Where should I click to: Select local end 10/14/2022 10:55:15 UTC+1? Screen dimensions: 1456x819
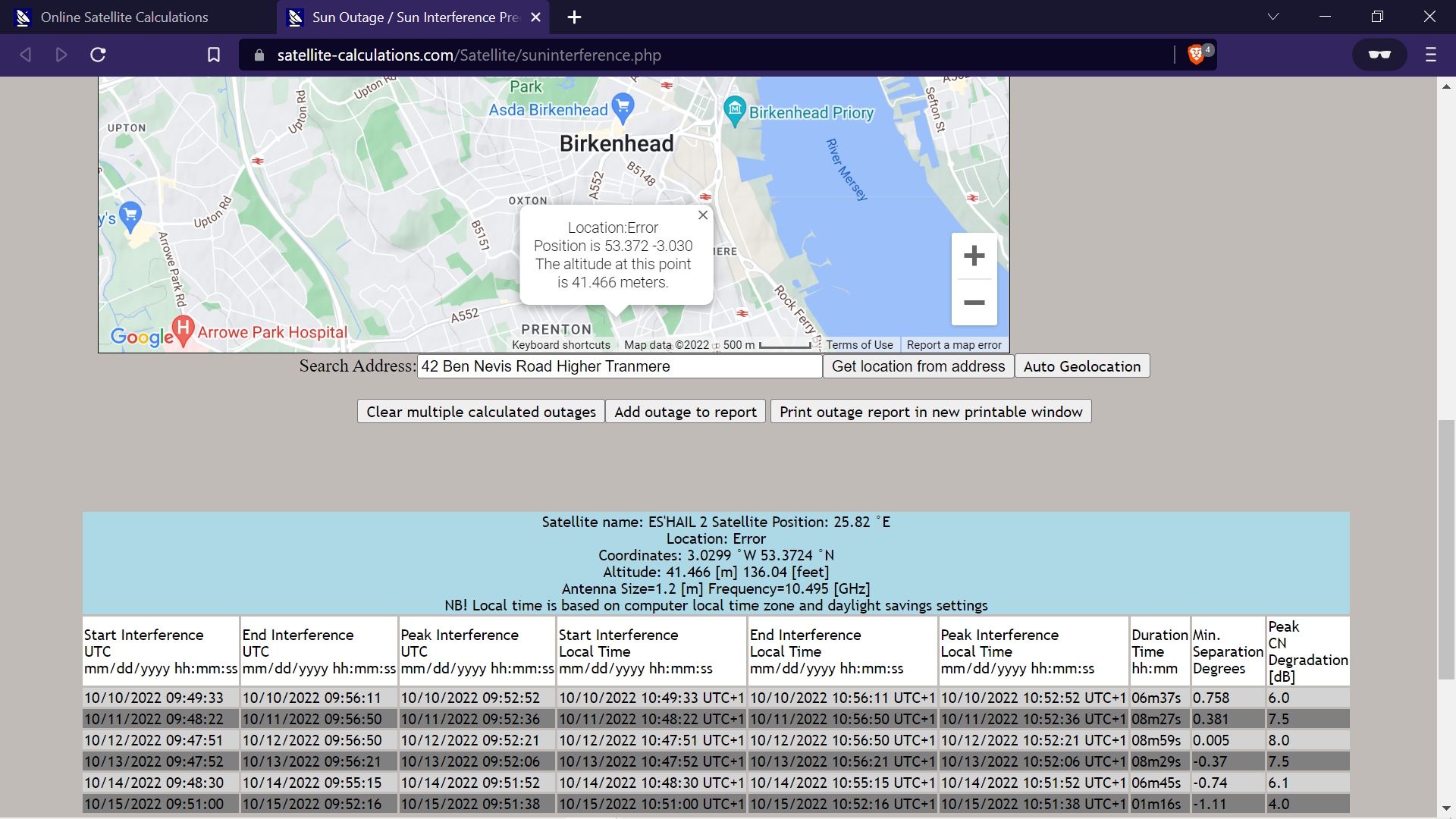click(x=843, y=783)
